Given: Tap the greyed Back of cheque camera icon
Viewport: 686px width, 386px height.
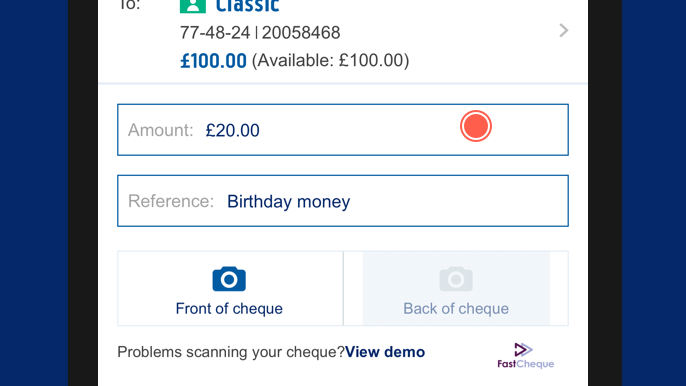Looking at the screenshot, I should (456, 279).
